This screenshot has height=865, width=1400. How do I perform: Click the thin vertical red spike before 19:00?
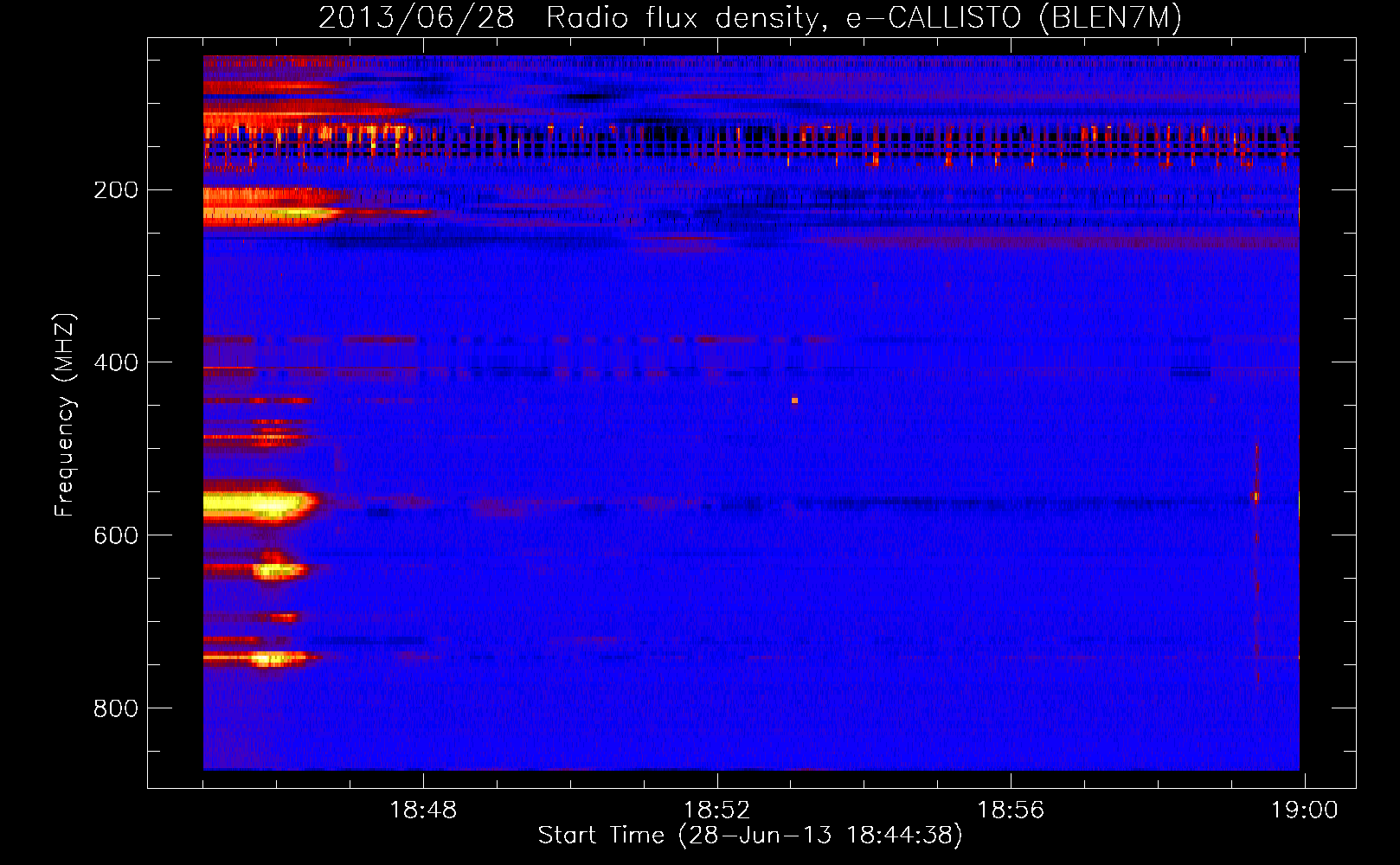1256,562
